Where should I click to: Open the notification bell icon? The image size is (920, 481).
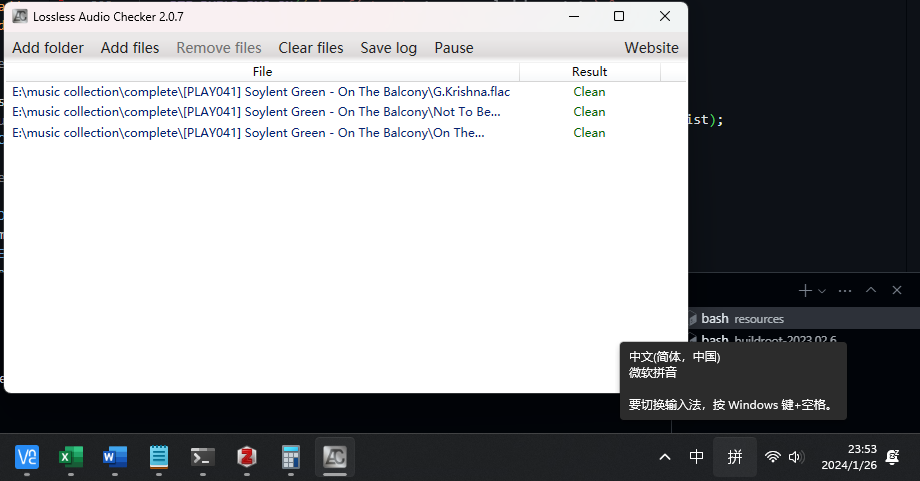[892, 457]
